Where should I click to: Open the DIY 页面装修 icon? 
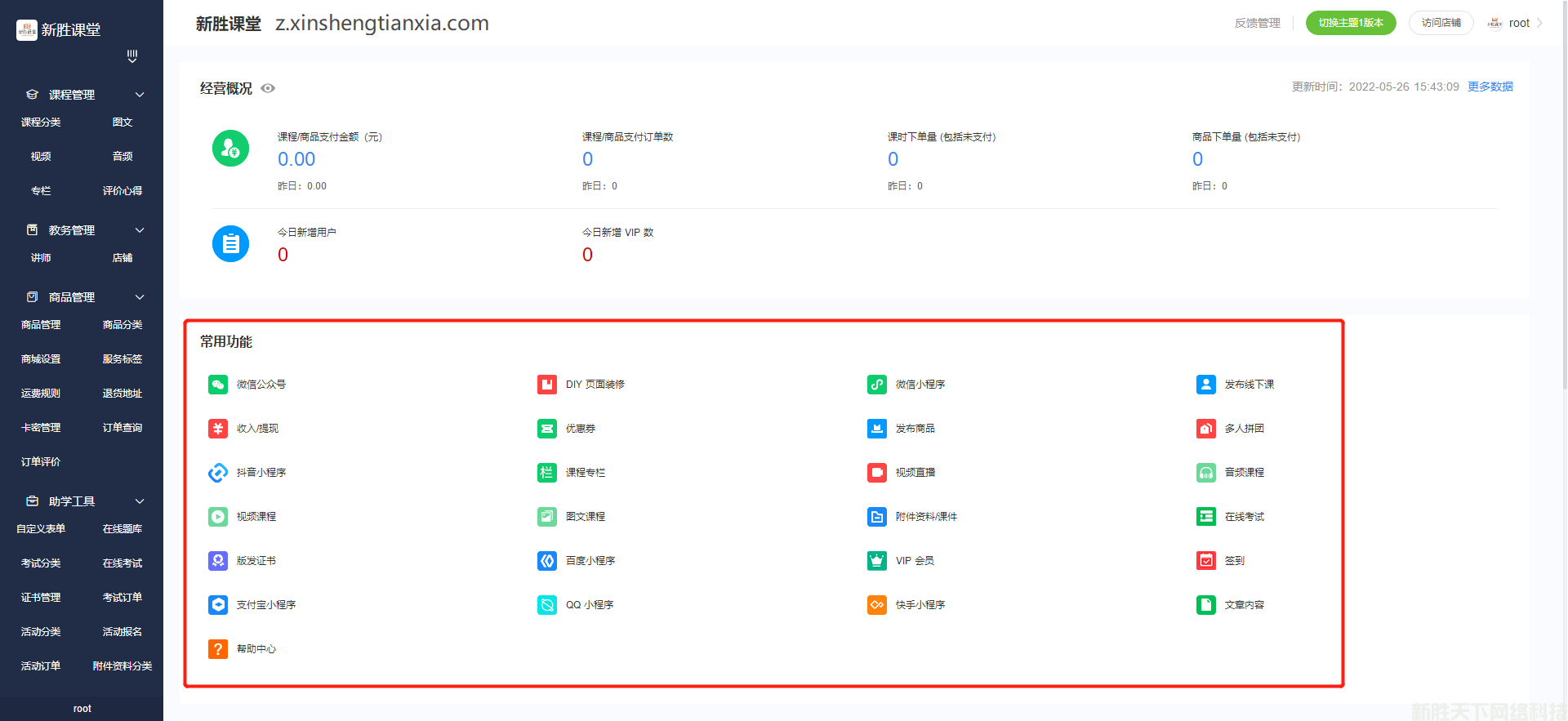[x=547, y=385]
